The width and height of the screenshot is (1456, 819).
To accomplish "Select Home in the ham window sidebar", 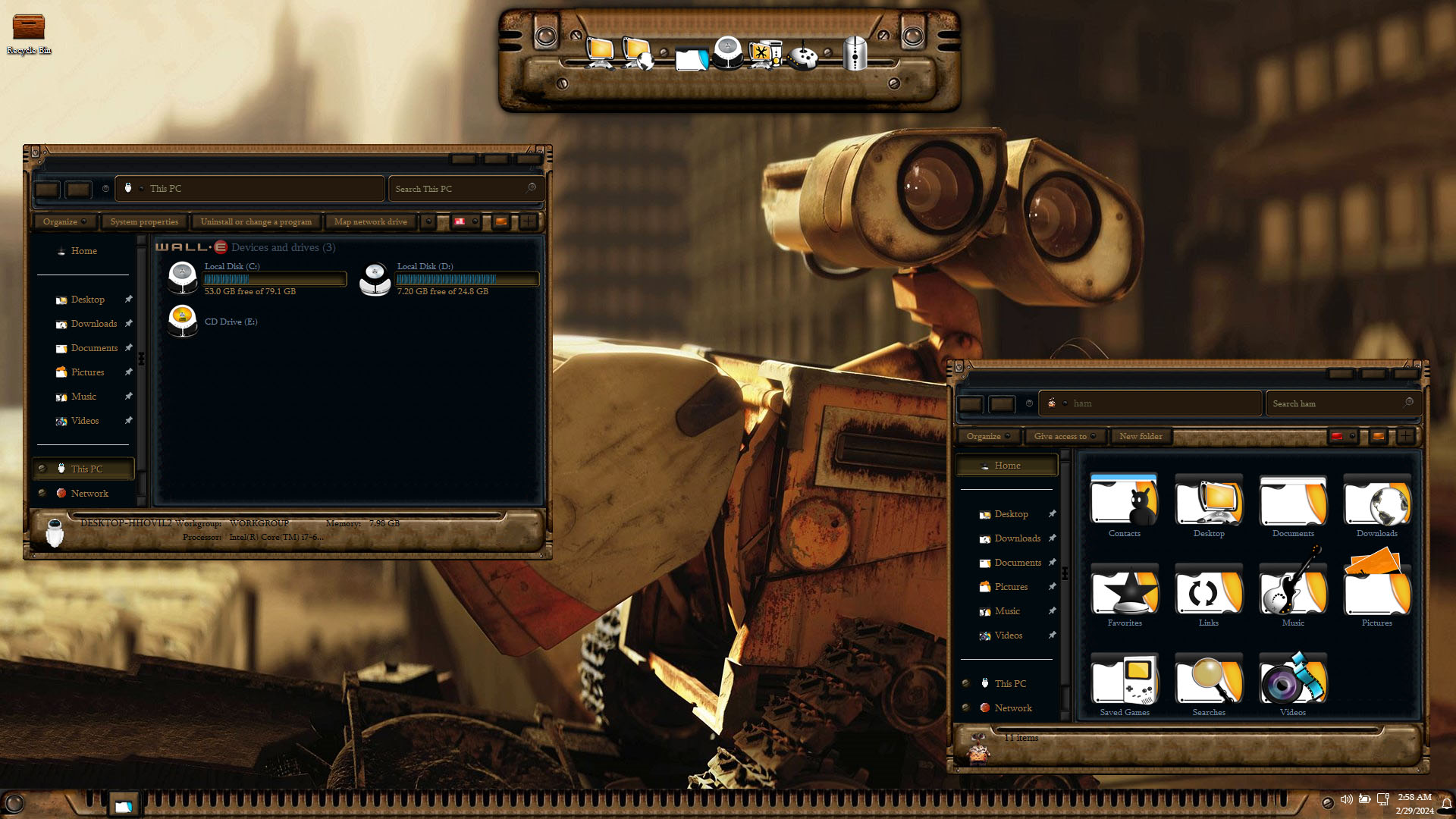I will coord(1007,466).
